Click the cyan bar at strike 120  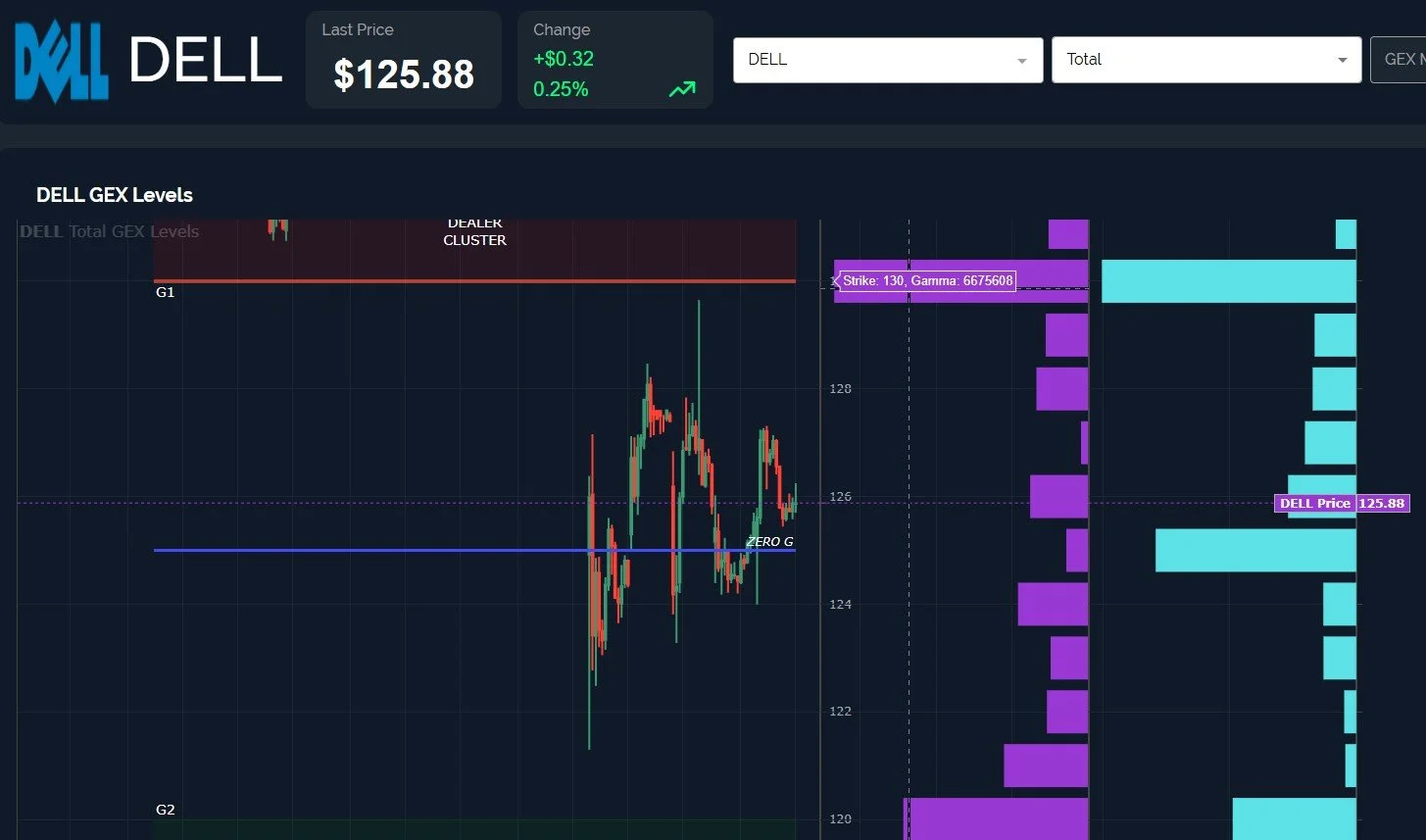[x=1294, y=818]
